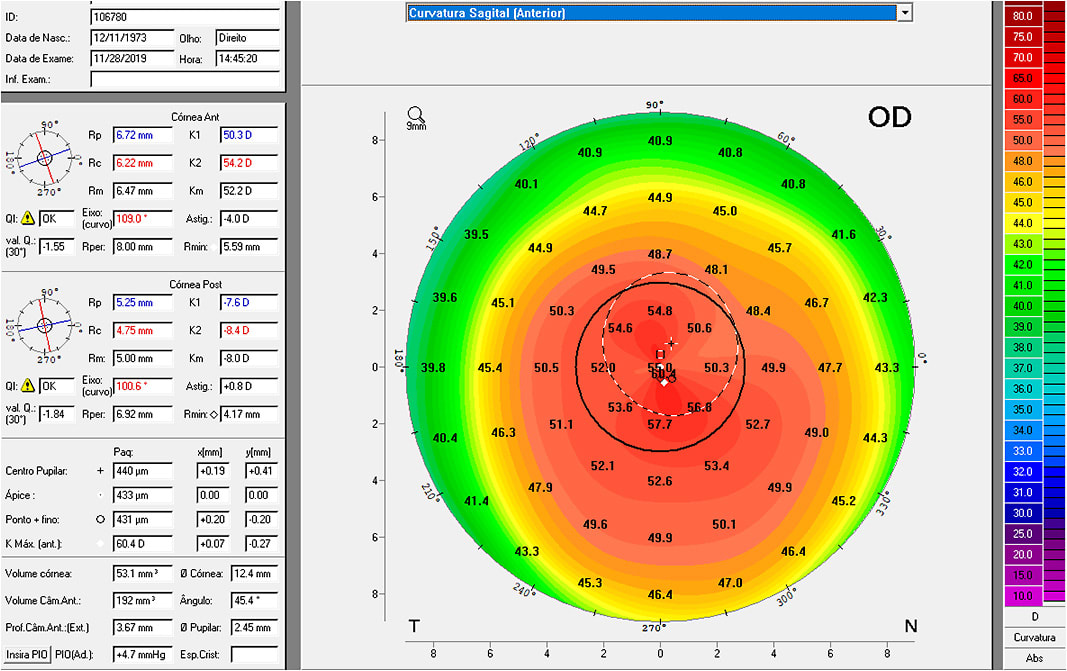Click the 47.0 reading near map bottom
The image size is (1067, 671).
click(730, 583)
